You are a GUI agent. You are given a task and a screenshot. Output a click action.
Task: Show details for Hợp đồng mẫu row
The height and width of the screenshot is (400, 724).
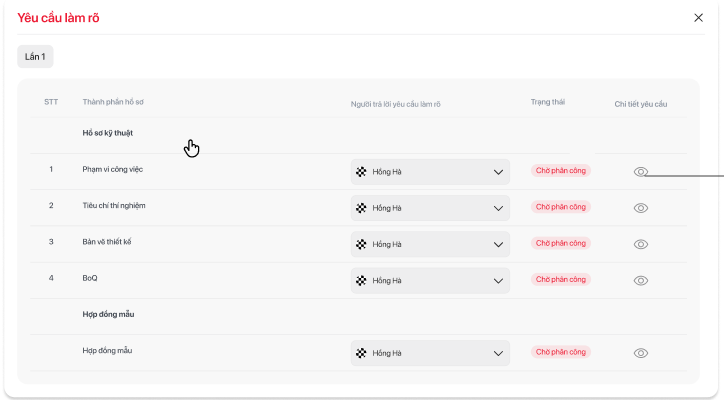(x=641, y=353)
